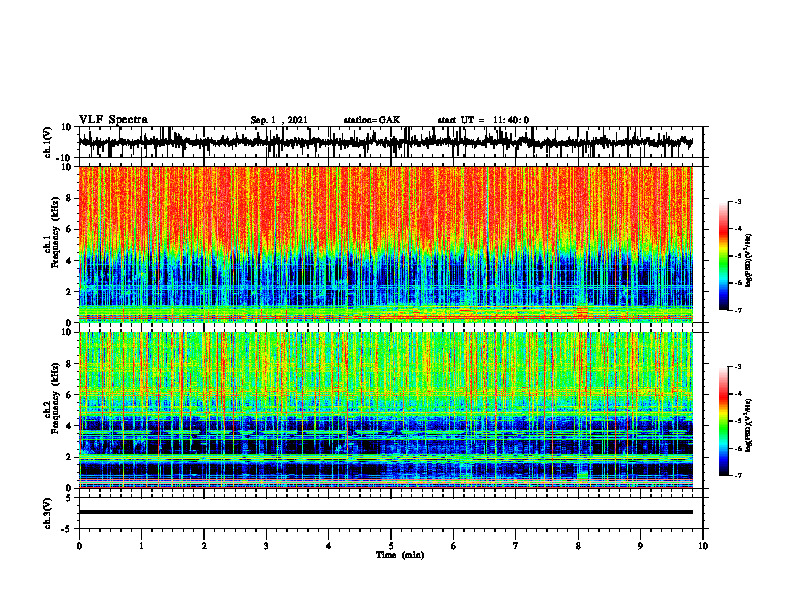
Task: Click the ch.2 colorbar log(PSD) unit label
Action: 748,425
